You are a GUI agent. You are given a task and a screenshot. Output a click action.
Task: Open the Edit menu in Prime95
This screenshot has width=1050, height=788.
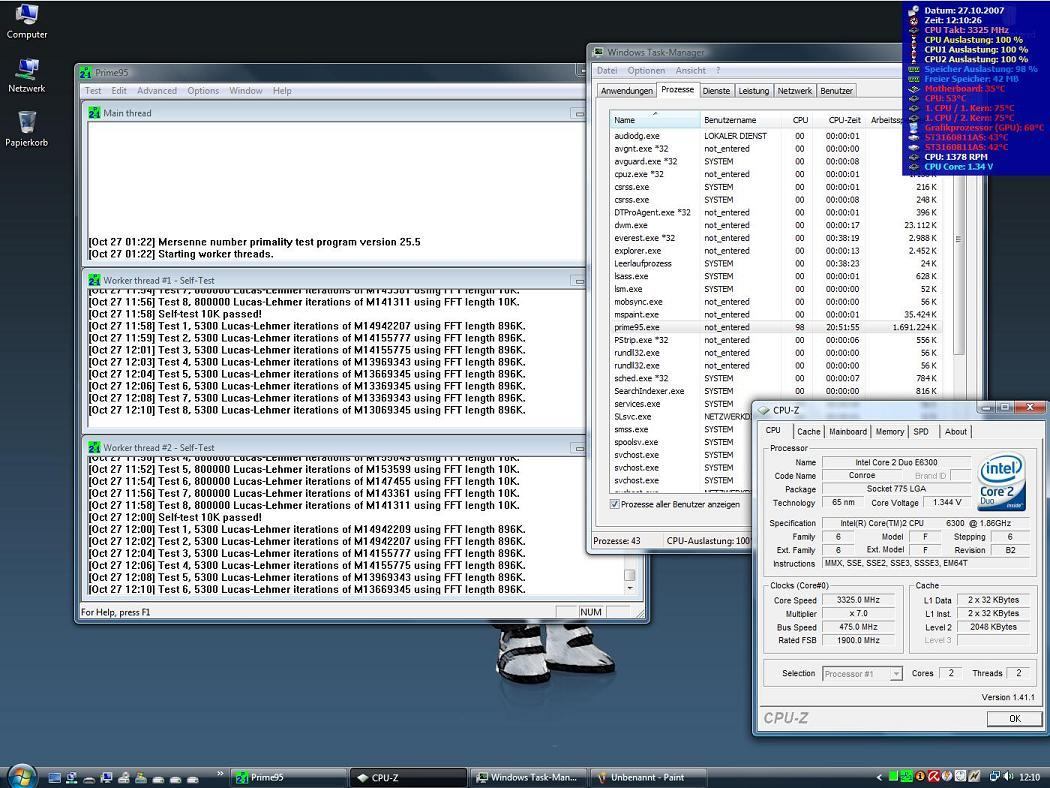(119, 90)
